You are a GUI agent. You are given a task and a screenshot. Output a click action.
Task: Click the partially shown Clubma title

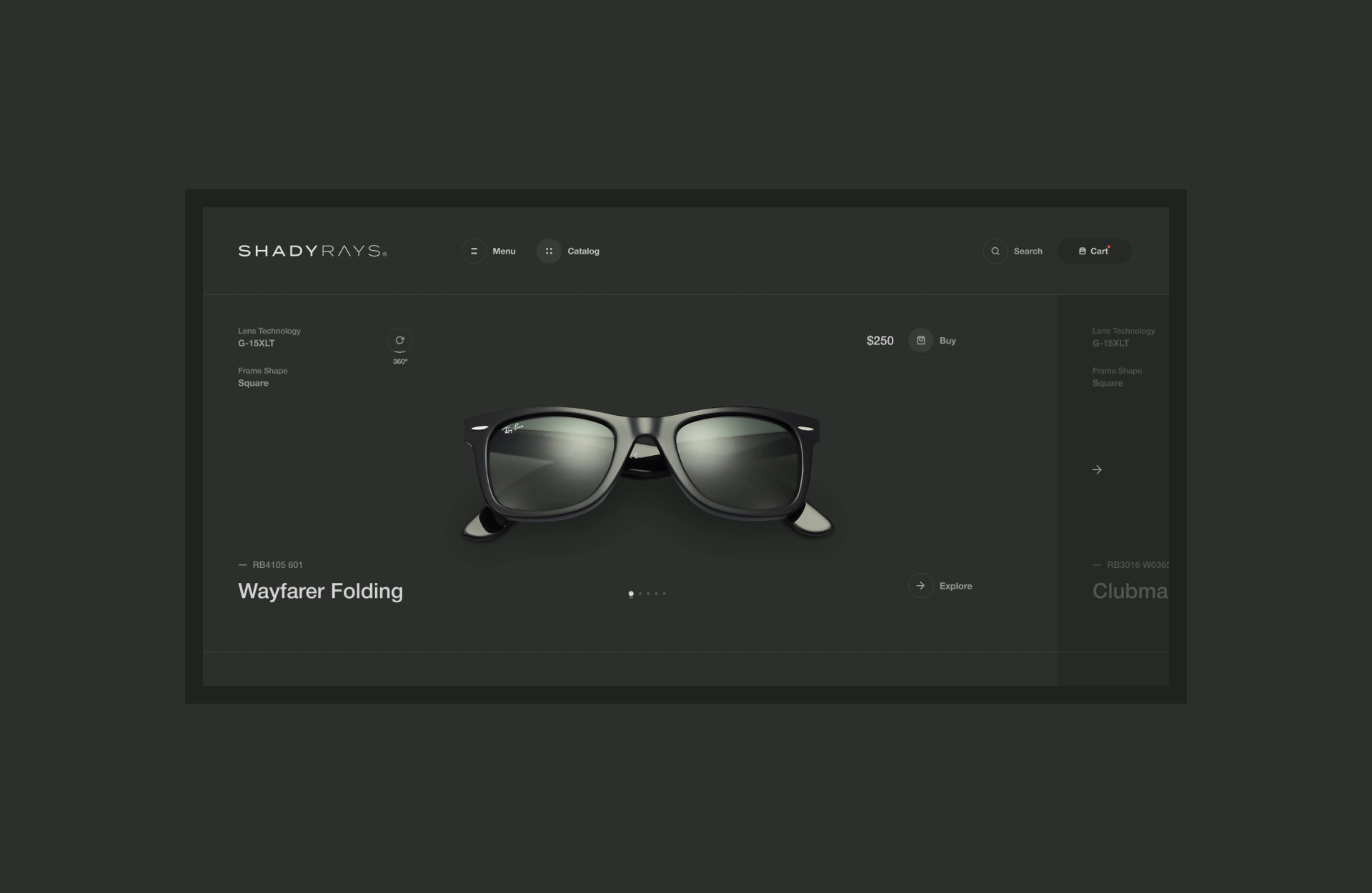point(1130,592)
